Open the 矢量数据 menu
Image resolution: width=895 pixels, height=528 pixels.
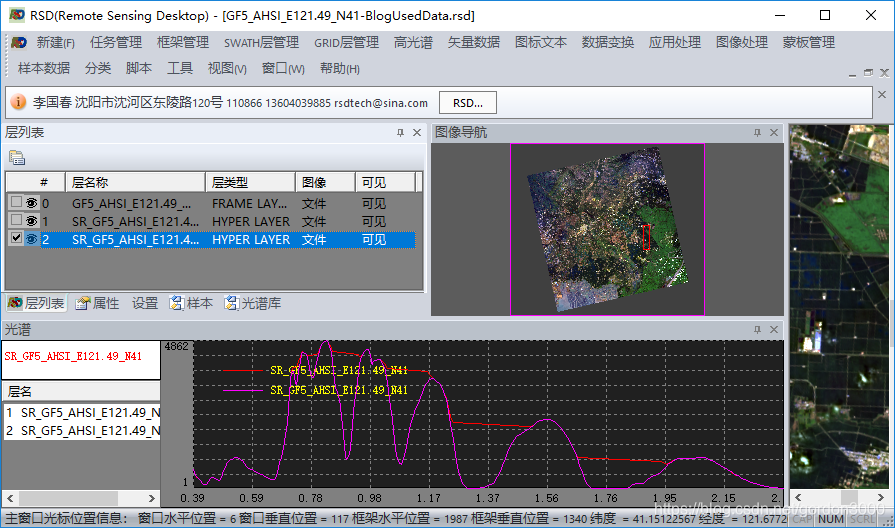pyautogui.click(x=474, y=42)
